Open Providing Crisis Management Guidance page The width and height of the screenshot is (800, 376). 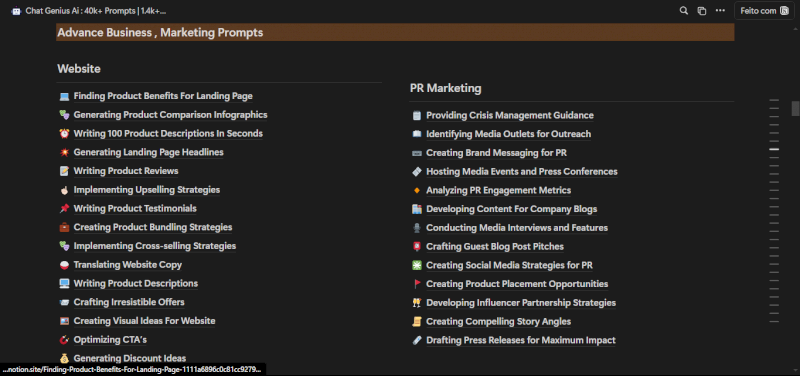510,115
